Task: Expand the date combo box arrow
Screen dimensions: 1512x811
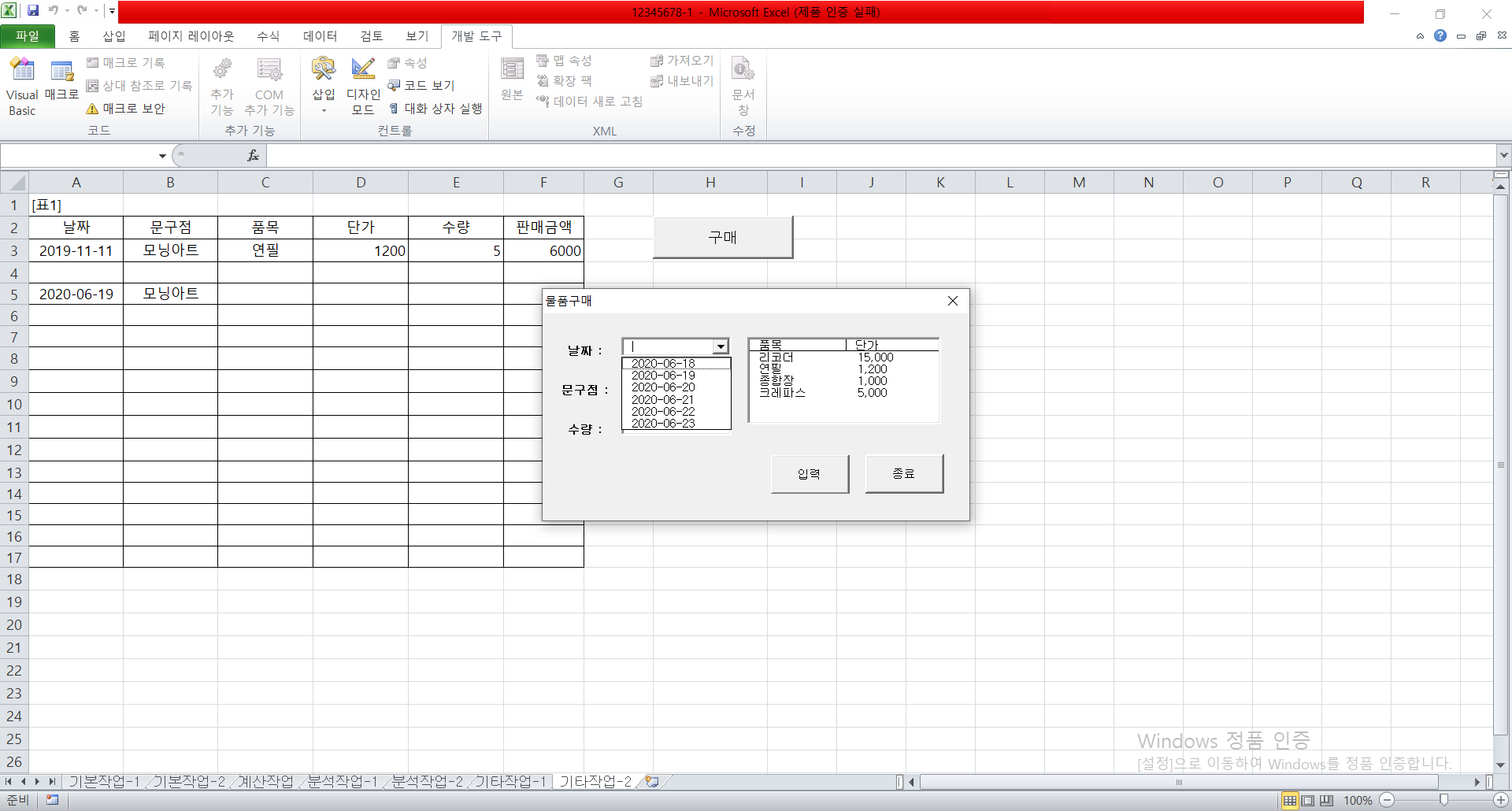Action: pyautogui.click(x=721, y=346)
